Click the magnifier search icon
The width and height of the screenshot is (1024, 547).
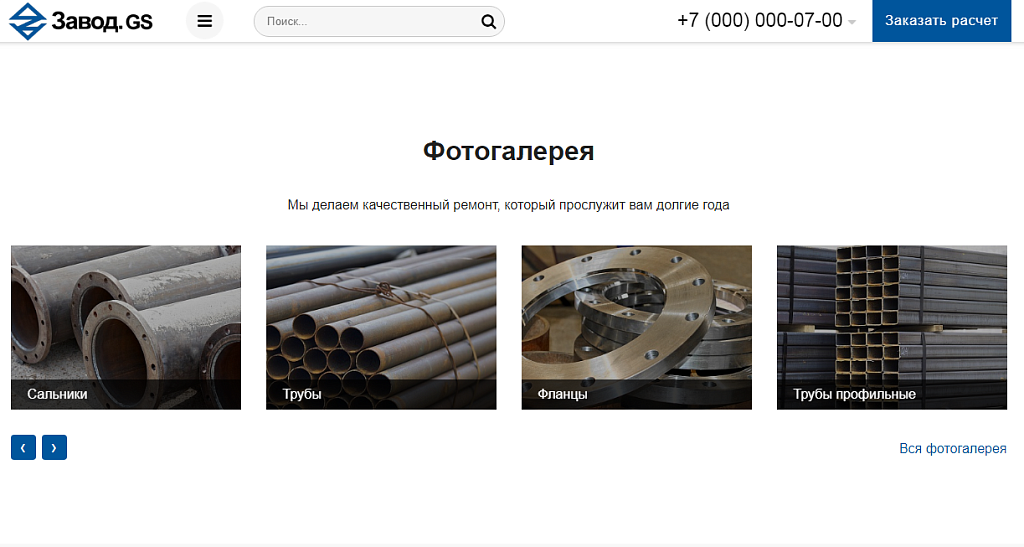coord(488,21)
